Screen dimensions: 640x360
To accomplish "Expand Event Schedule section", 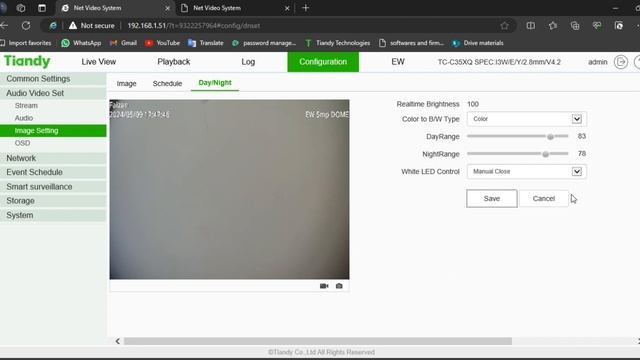I will 53,172.
